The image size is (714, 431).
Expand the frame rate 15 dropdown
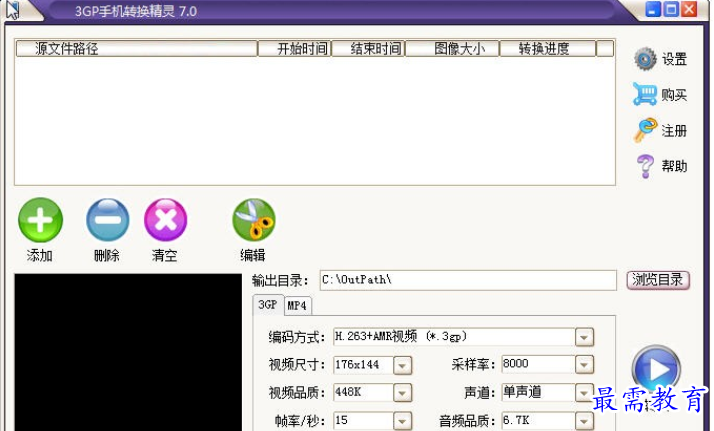click(x=402, y=421)
